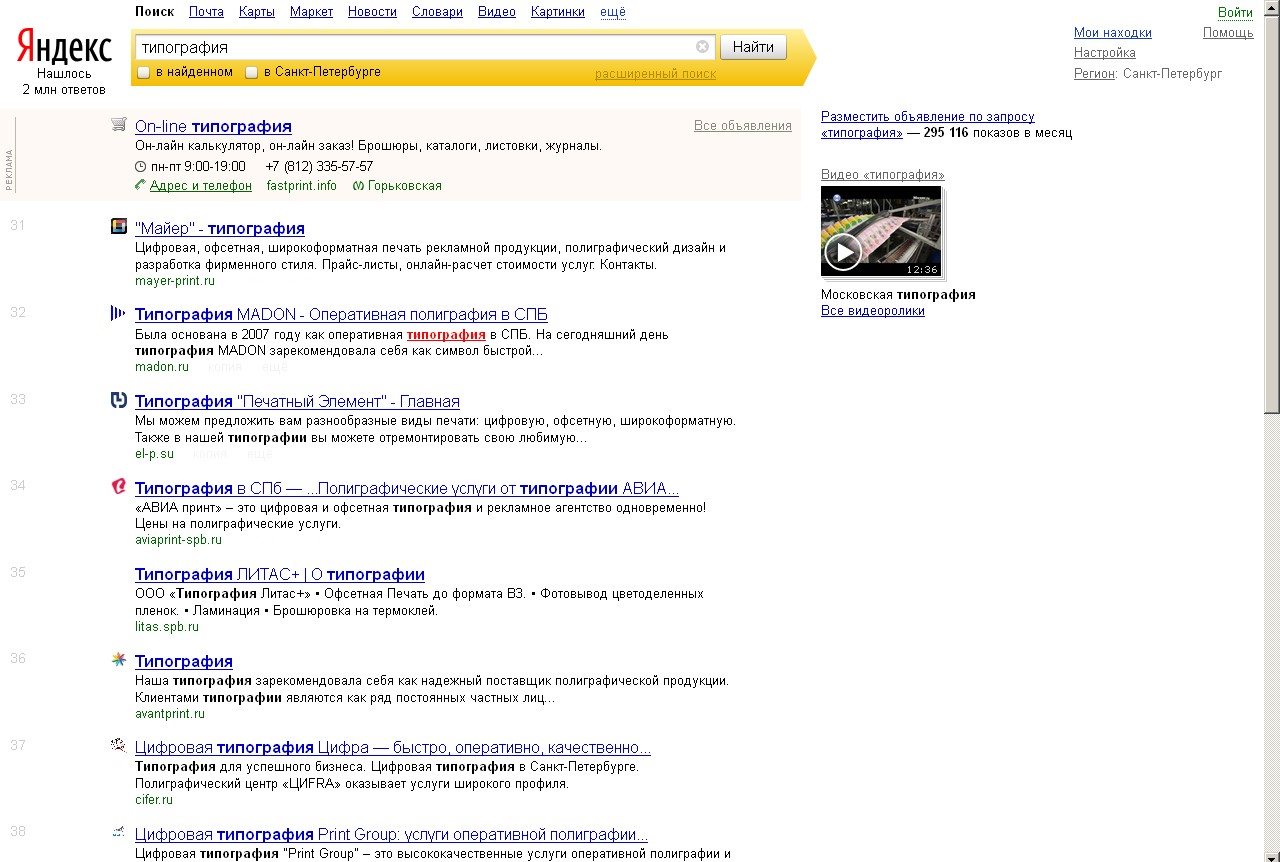Screen dimensions: 1280x862
Task: Click the madon.ru URL text
Action: (x=162, y=367)
